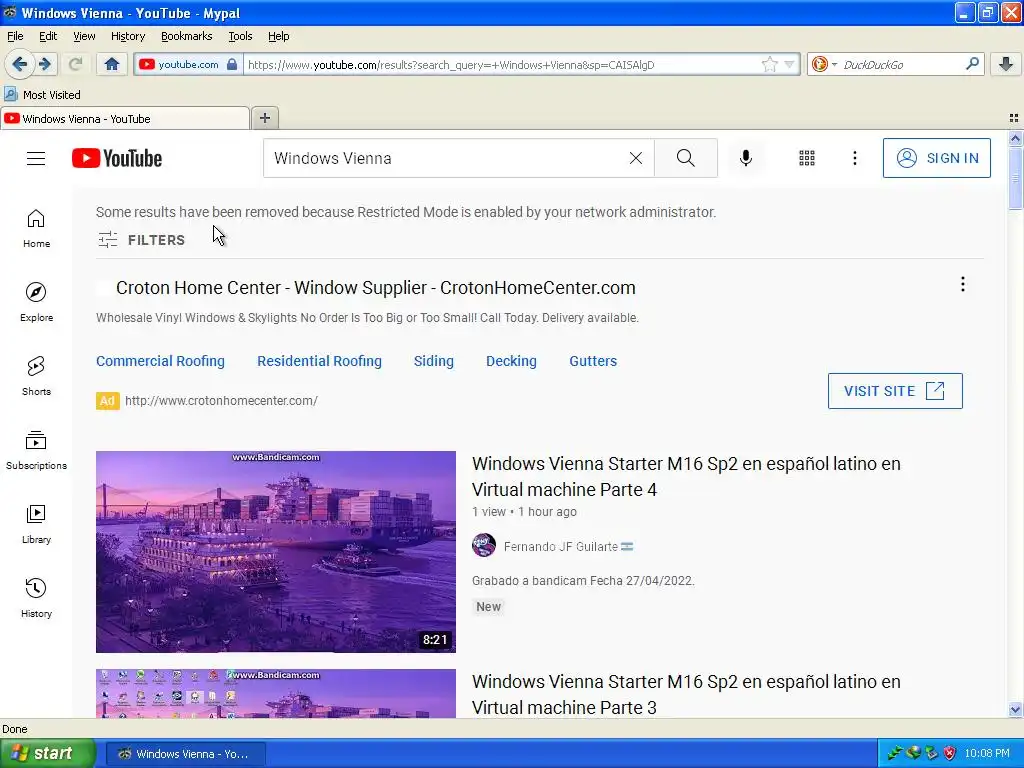The image size is (1024, 768).
Task: Open the YouTube apps grid icon
Action: pos(807,158)
